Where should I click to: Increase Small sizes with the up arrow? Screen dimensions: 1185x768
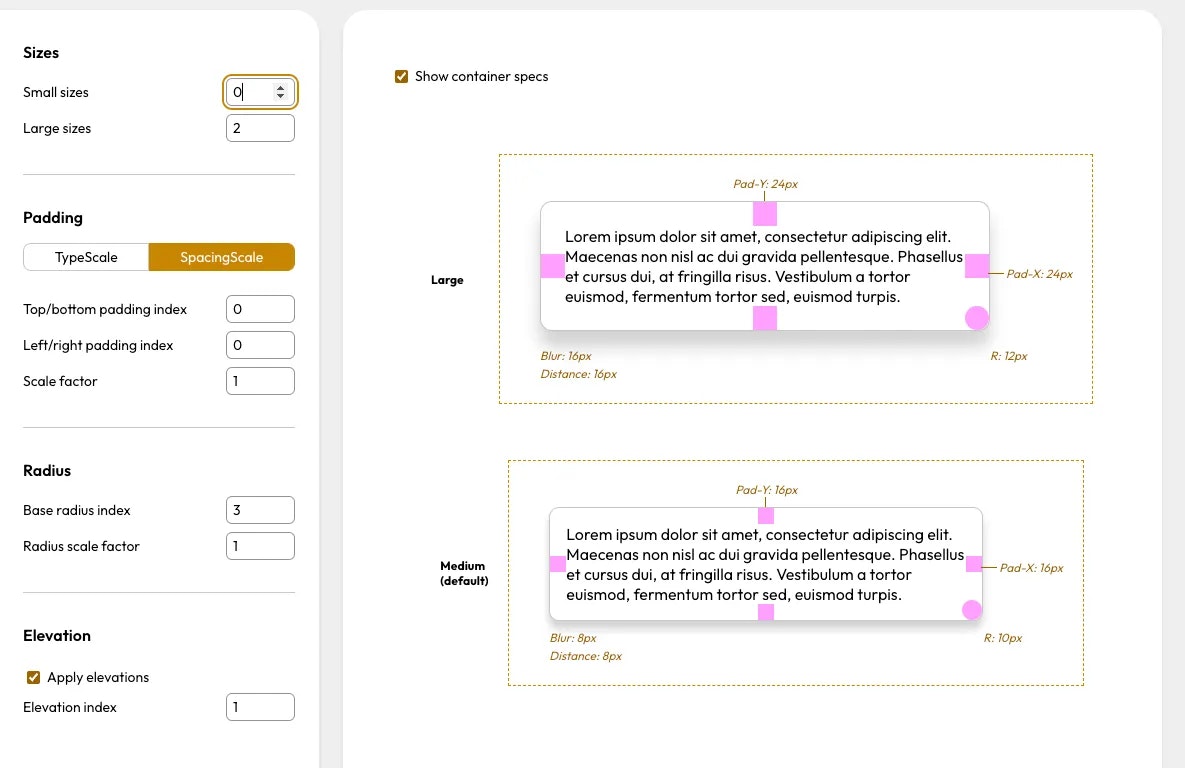[280, 88]
